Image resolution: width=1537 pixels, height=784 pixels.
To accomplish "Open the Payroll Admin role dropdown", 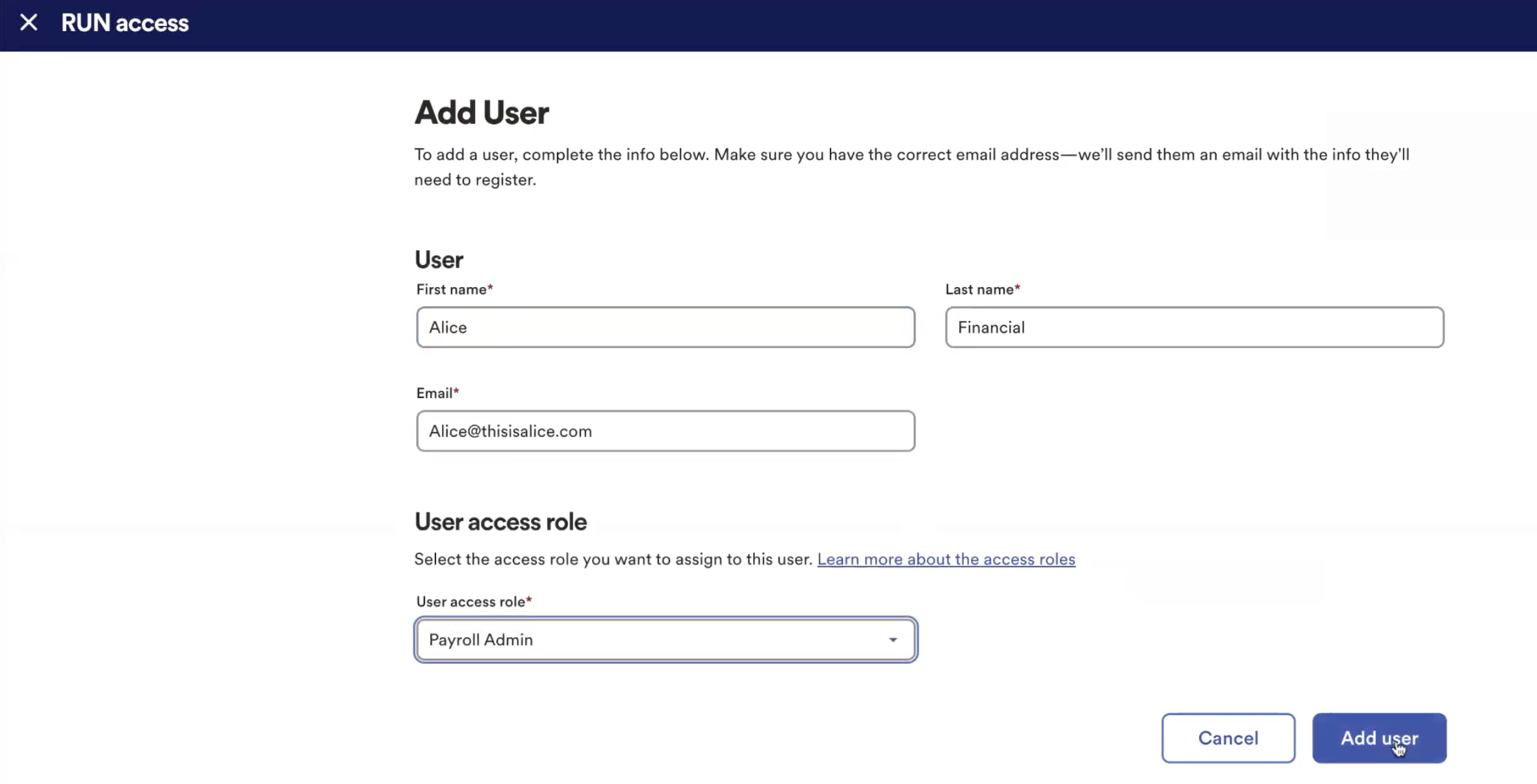I will (650, 640).
